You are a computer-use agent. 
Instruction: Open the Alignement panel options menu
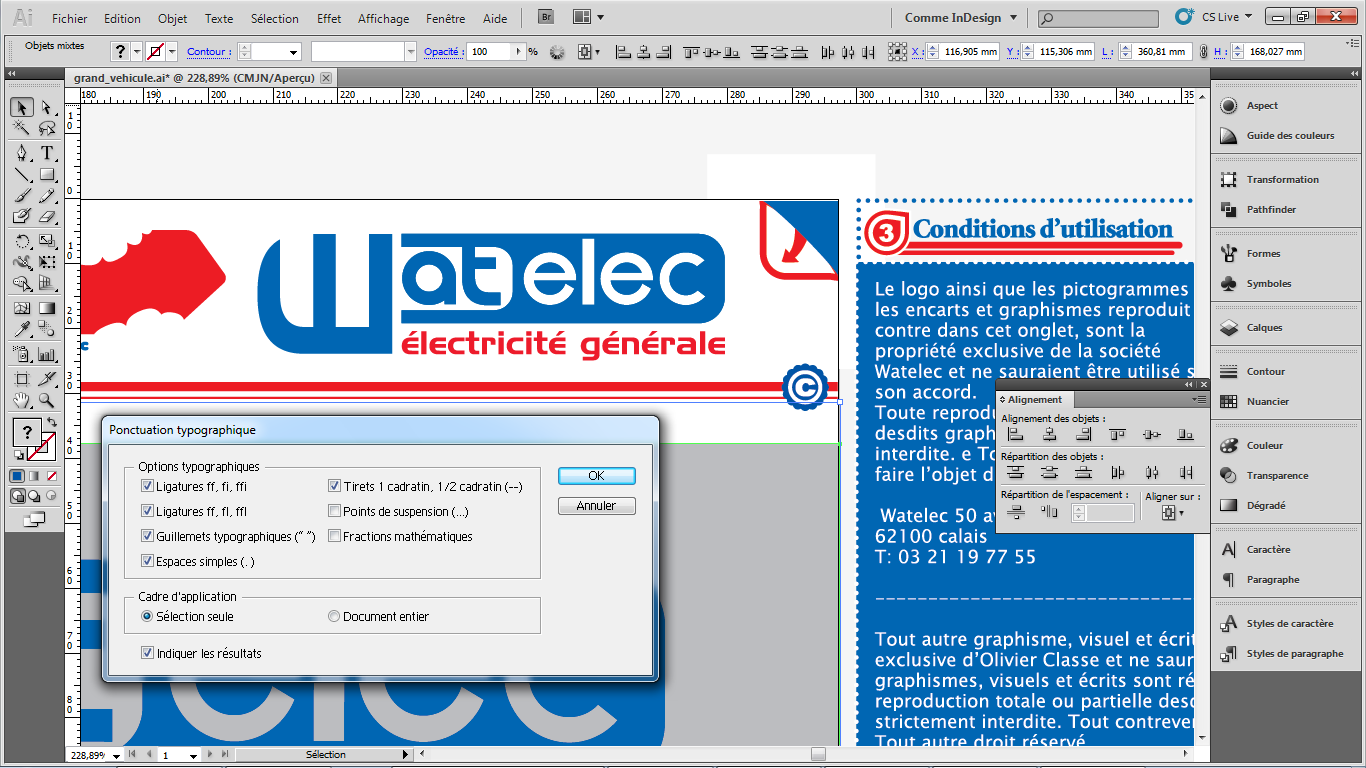(x=1200, y=400)
